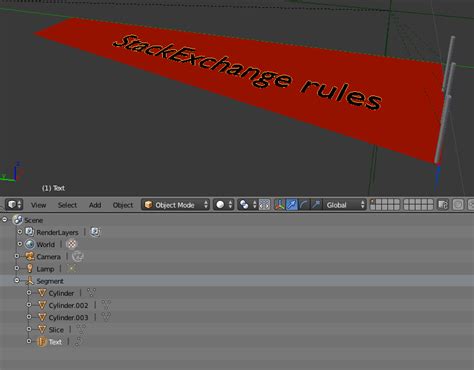This screenshot has width=474, height=370.
Task: Select the Slice label
Action: point(56,330)
